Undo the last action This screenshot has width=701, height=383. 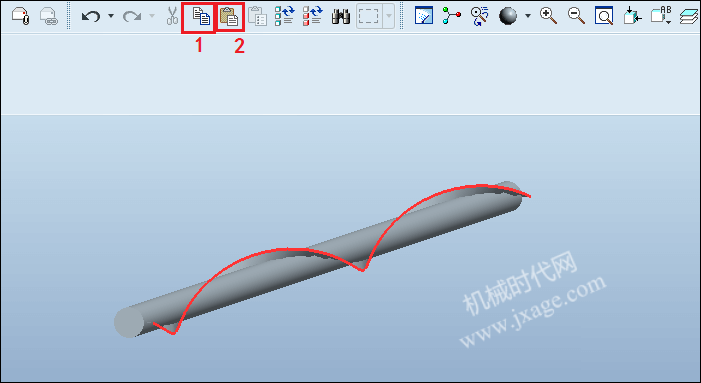pyautogui.click(x=91, y=17)
